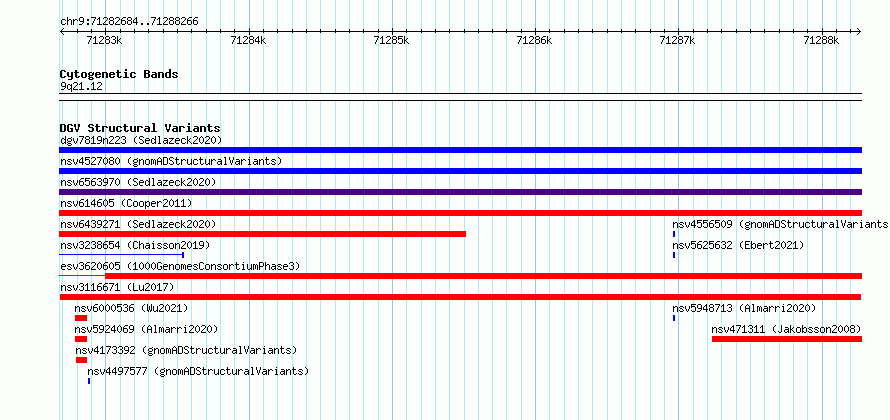The height and width of the screenshot is (420, 890).
Task: Select the tiny blue mark of nsv4497577
Action: 89,381
